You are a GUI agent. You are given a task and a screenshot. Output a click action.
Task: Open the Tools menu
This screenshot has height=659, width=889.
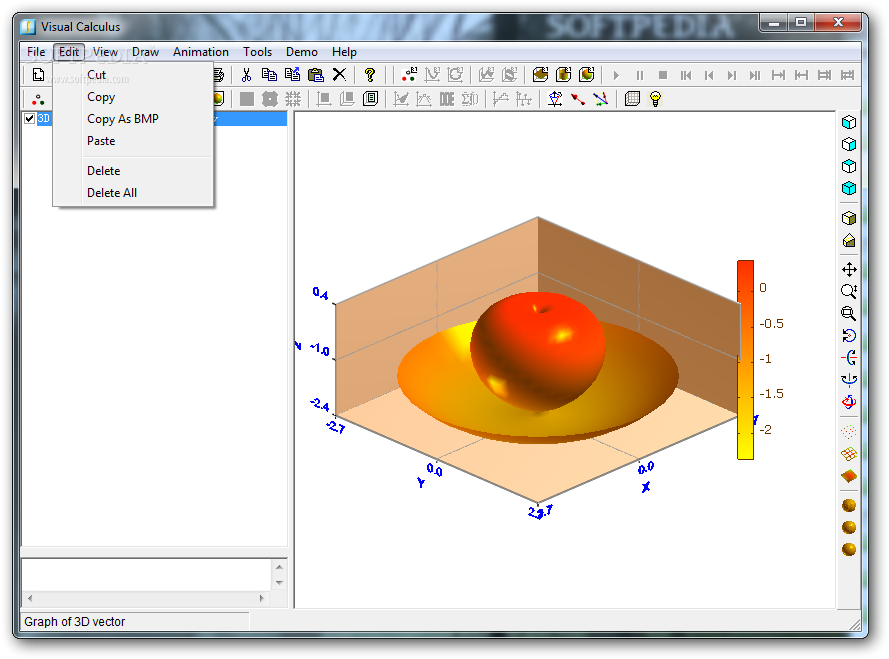[257, 52]
